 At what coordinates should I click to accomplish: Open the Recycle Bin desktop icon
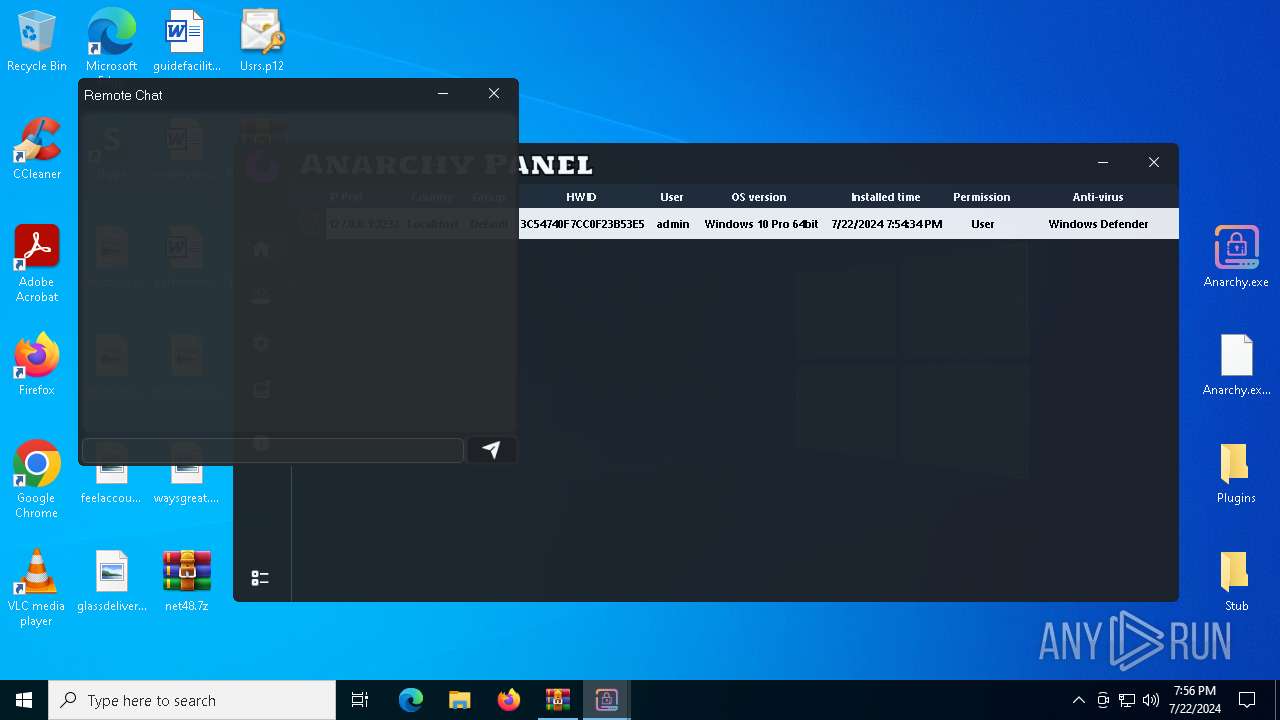[x=37, y=41]
